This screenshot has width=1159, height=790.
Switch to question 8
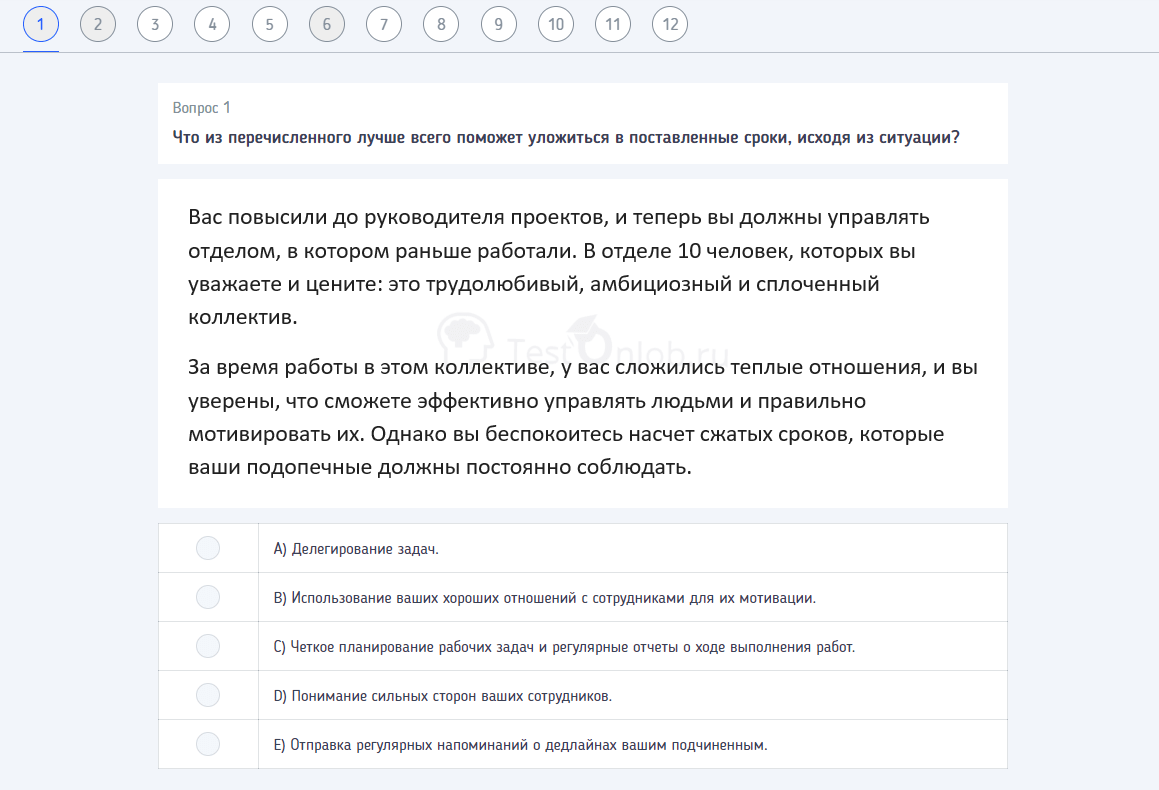[x=441, y=23]
